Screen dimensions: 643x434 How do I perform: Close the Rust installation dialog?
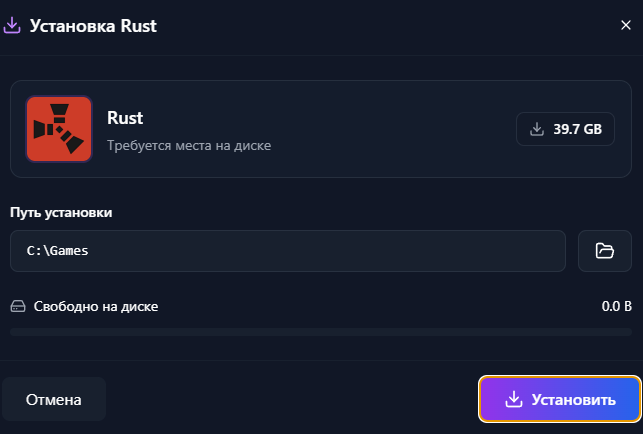click(625, 25)
